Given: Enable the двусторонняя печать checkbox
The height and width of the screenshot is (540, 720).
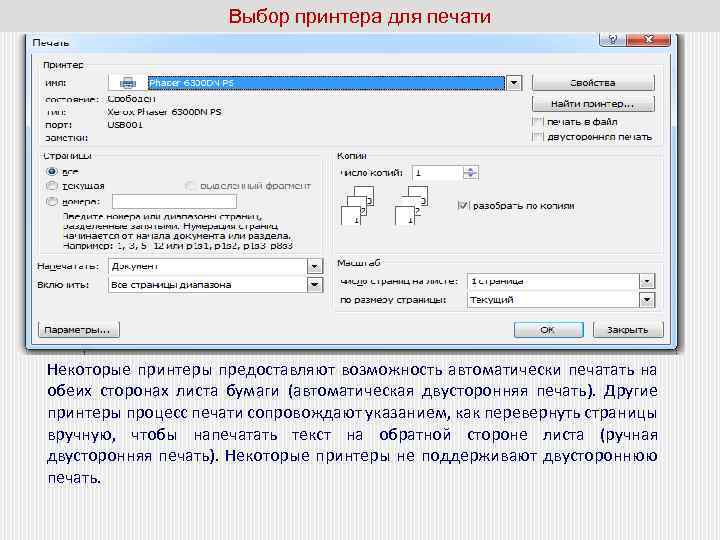Looking at the screenshot, I should [x=538, y=137].
